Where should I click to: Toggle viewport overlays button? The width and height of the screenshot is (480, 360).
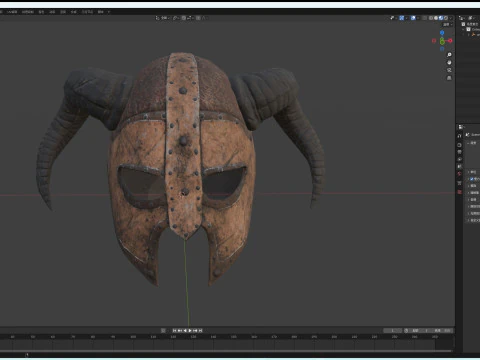(x=413, y=18)
